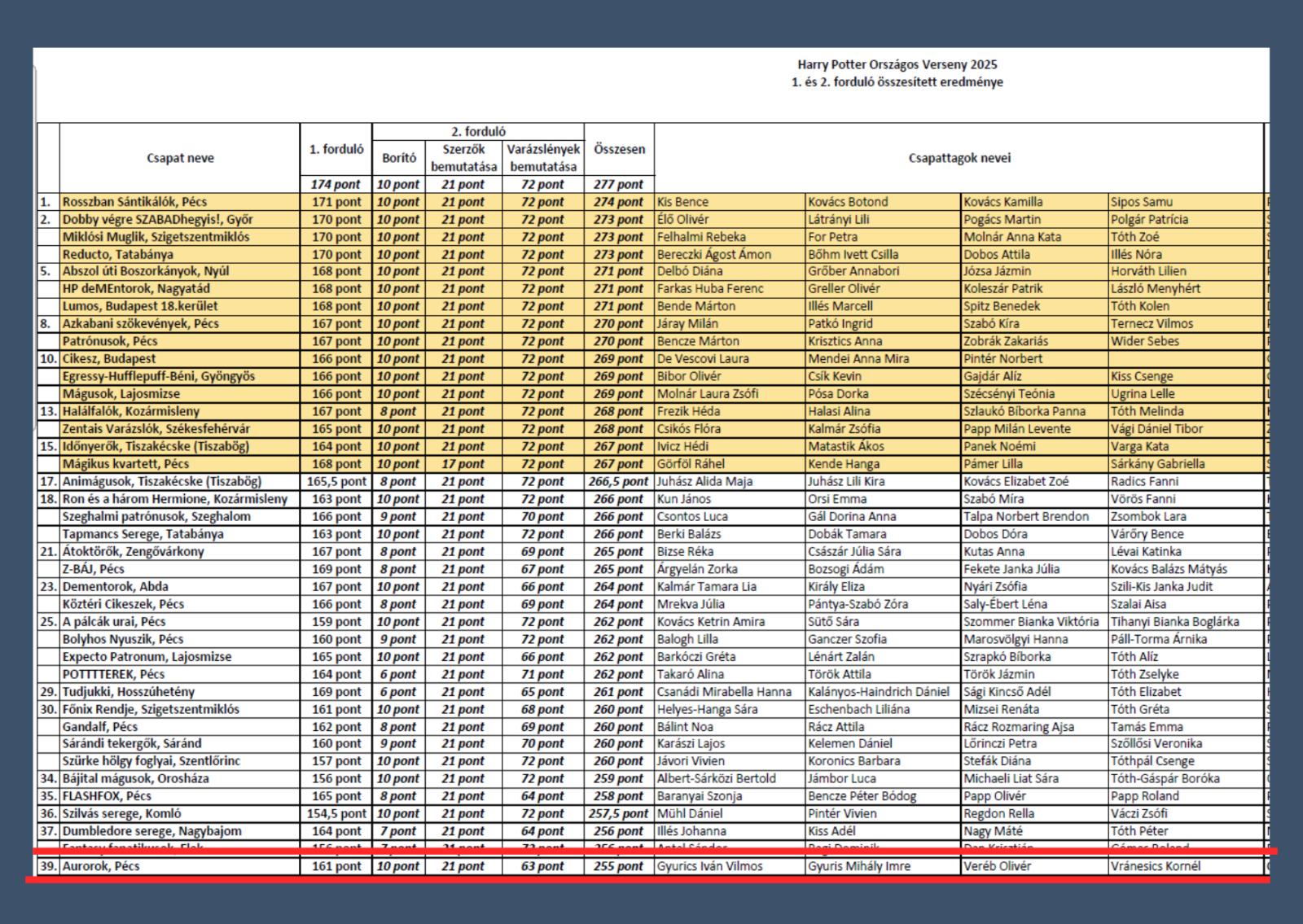Click the 'Összesen' column header
This screenshot has height=924, width=1303.
tap(619, 149)
